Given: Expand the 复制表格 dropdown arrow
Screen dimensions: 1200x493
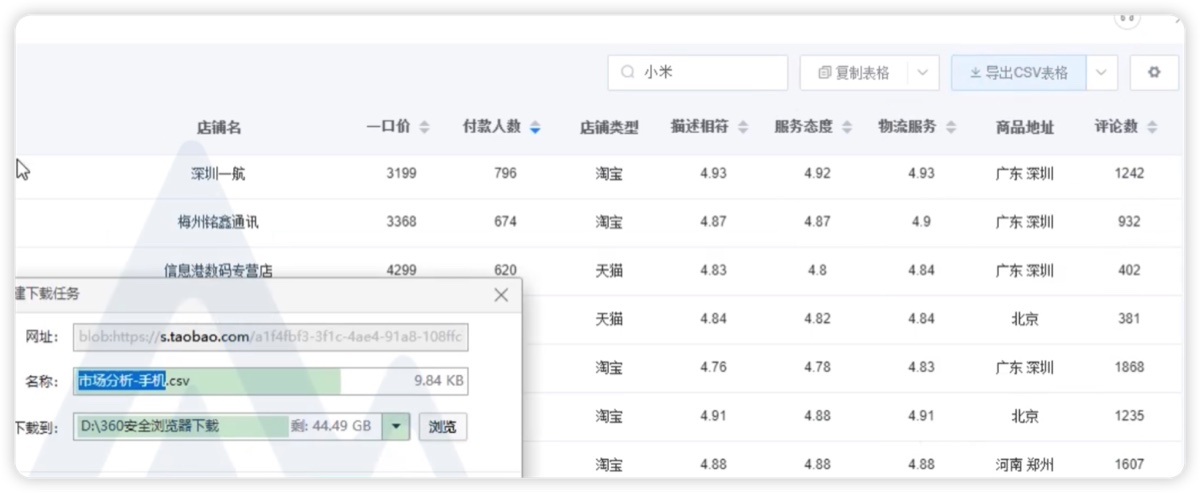Looking at the screenshot, I should coord(922,73).
